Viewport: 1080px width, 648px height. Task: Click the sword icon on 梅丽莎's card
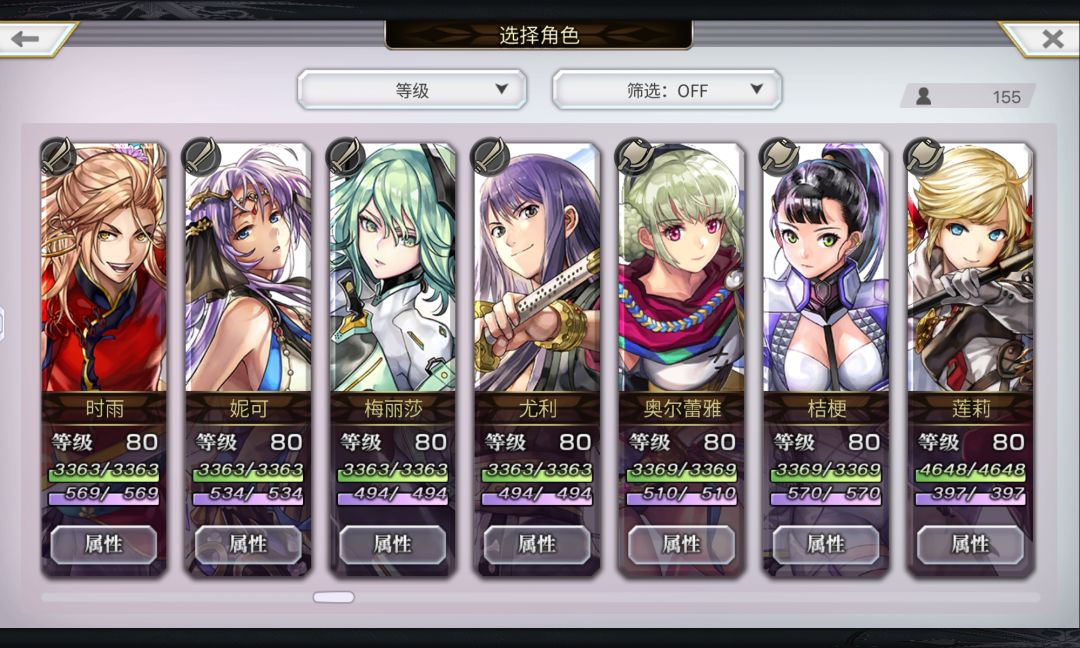(347, 156)
